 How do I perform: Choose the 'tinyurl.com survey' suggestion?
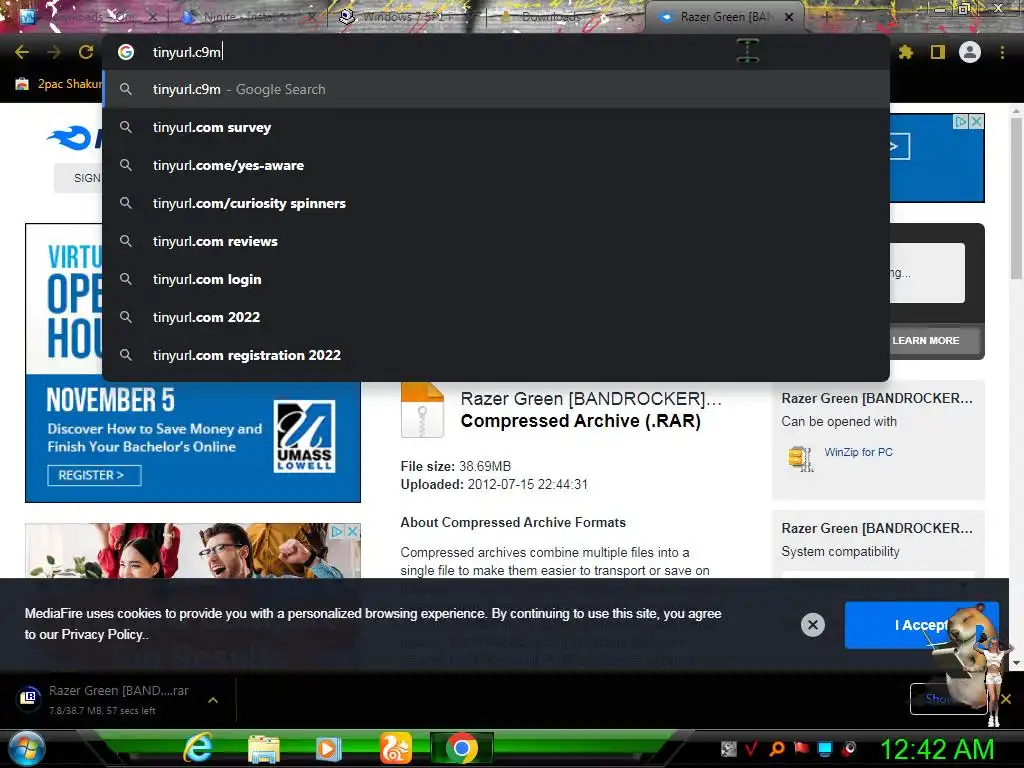point(496,127)
